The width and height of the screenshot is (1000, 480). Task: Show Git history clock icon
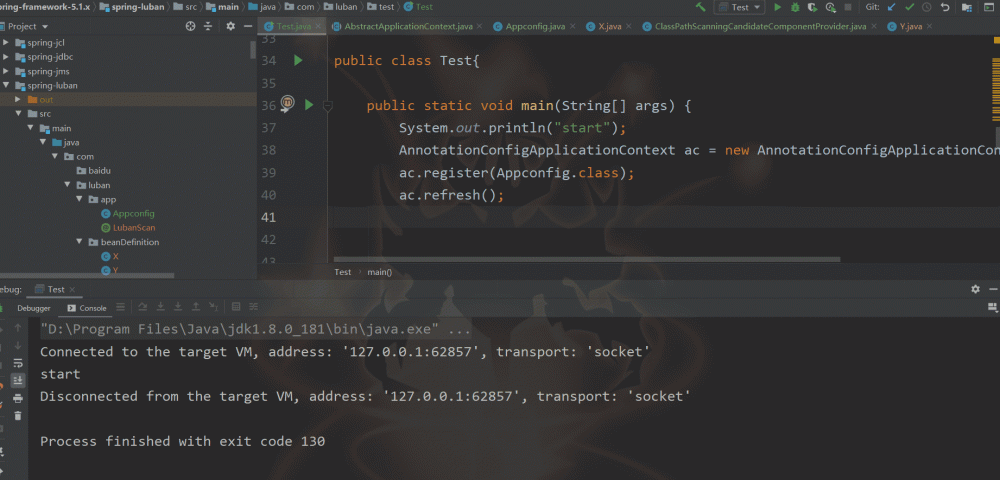[x=927, y=7]
